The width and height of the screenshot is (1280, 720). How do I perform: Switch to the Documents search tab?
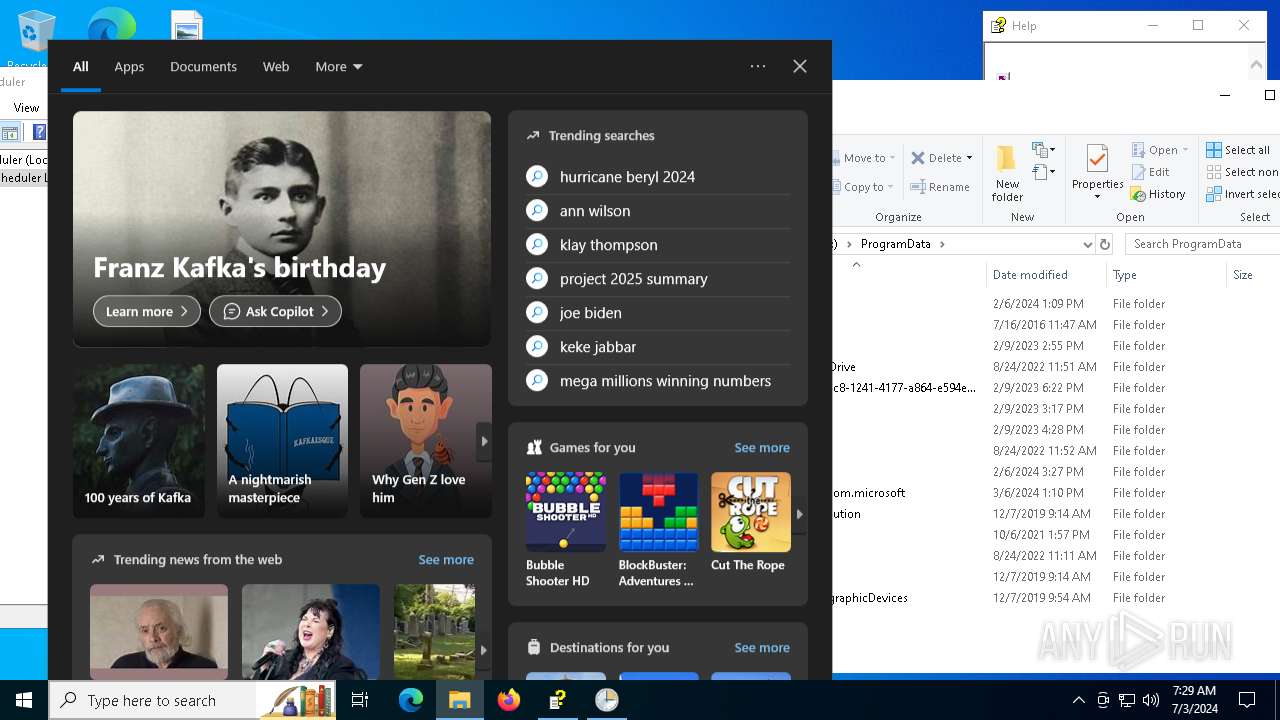tap(203, 66)
